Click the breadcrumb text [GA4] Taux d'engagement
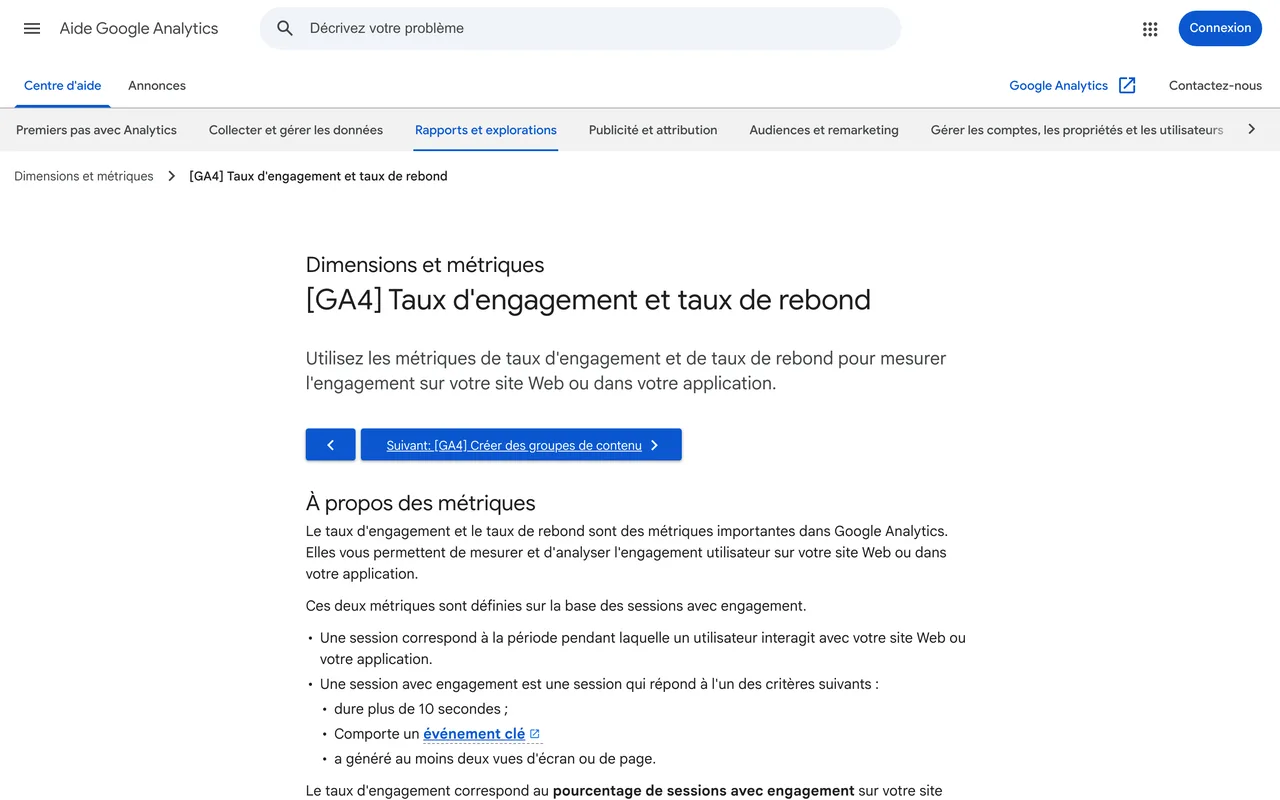The height and width of the screenshot is (800, 1280). pyautogui.click(x=318, y=176)
